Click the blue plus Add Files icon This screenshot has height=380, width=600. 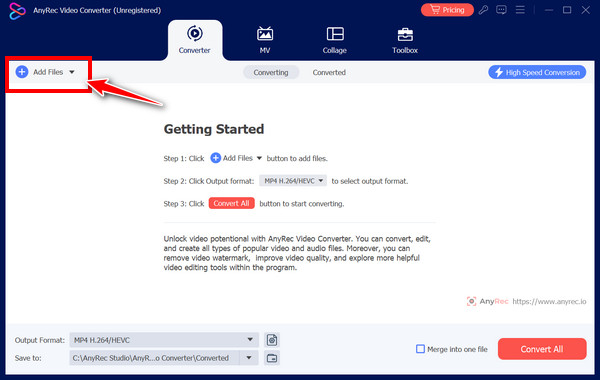point(22,72)
